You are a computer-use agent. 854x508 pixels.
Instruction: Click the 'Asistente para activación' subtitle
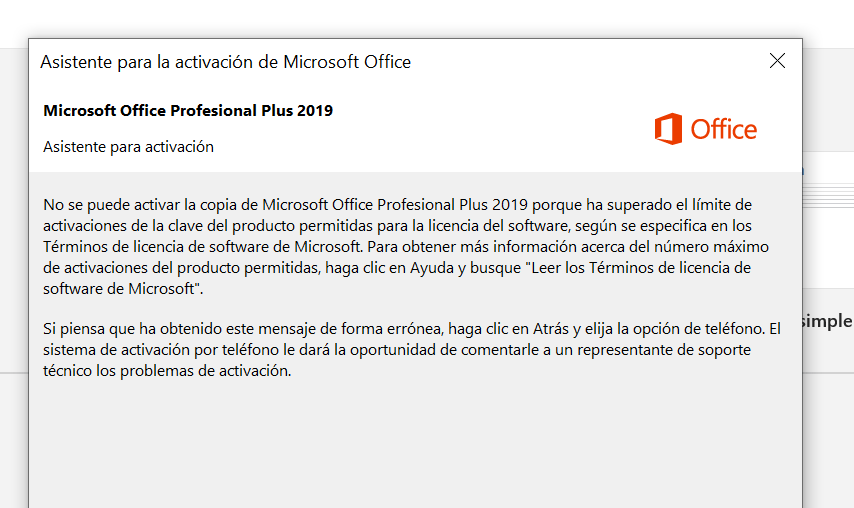128,147
